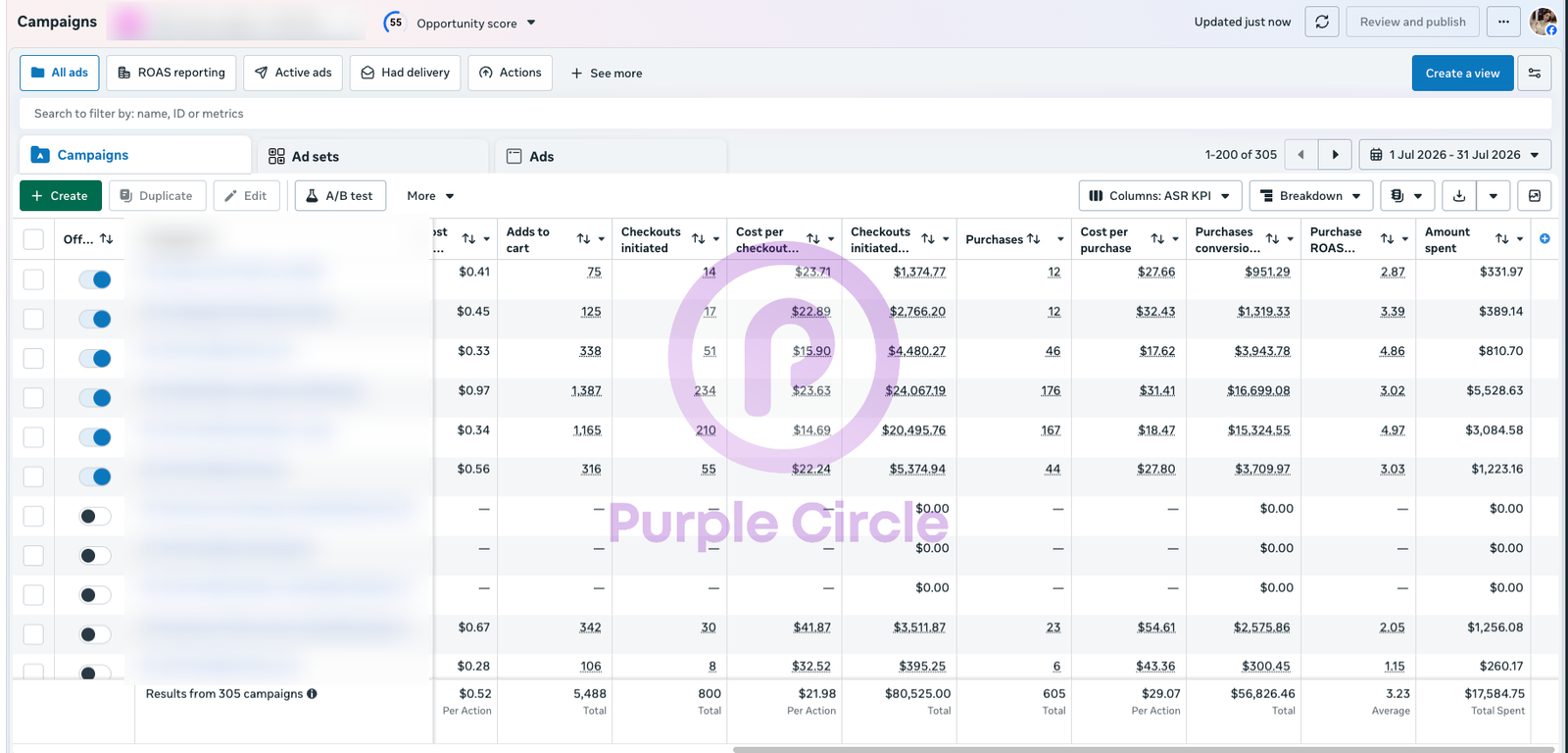Go to previous page of campaigns
1568x753 pixels.
[x=1300, y=155]
